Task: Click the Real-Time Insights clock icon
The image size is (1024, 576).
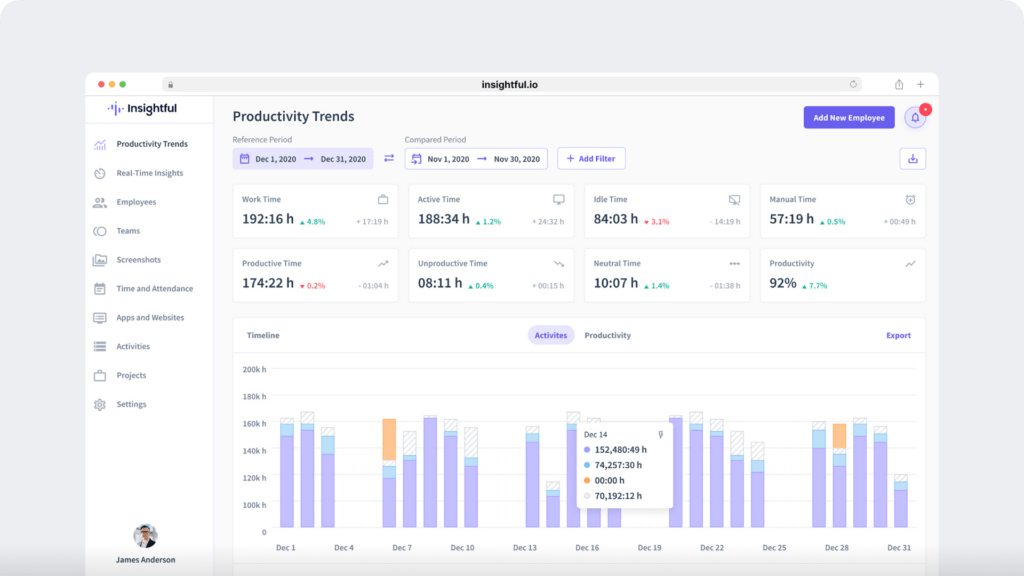Action: point(100,173)
